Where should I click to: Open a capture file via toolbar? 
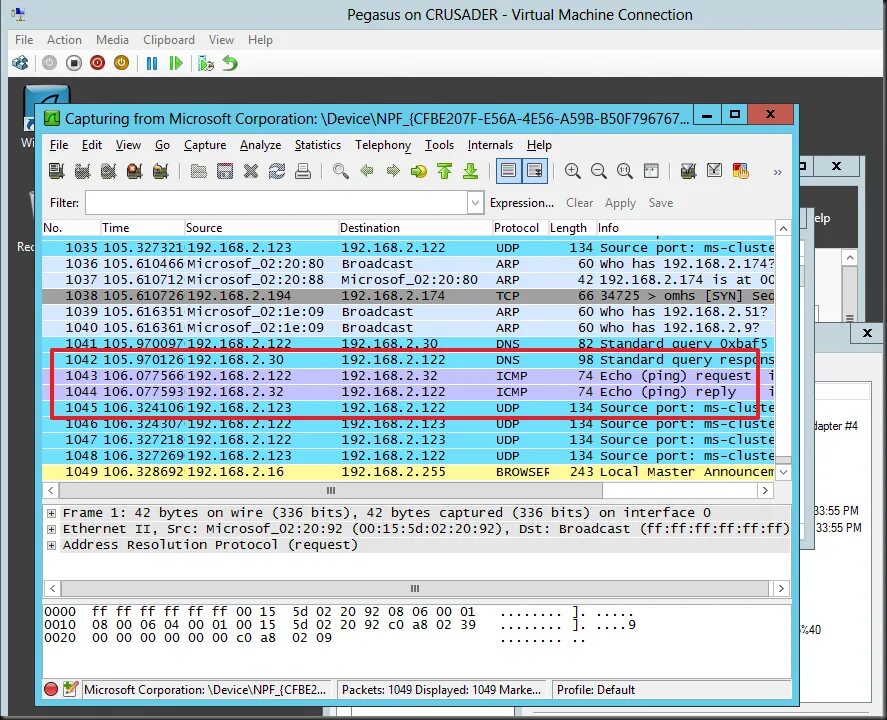pyautogui.click(x=199, y=171)
